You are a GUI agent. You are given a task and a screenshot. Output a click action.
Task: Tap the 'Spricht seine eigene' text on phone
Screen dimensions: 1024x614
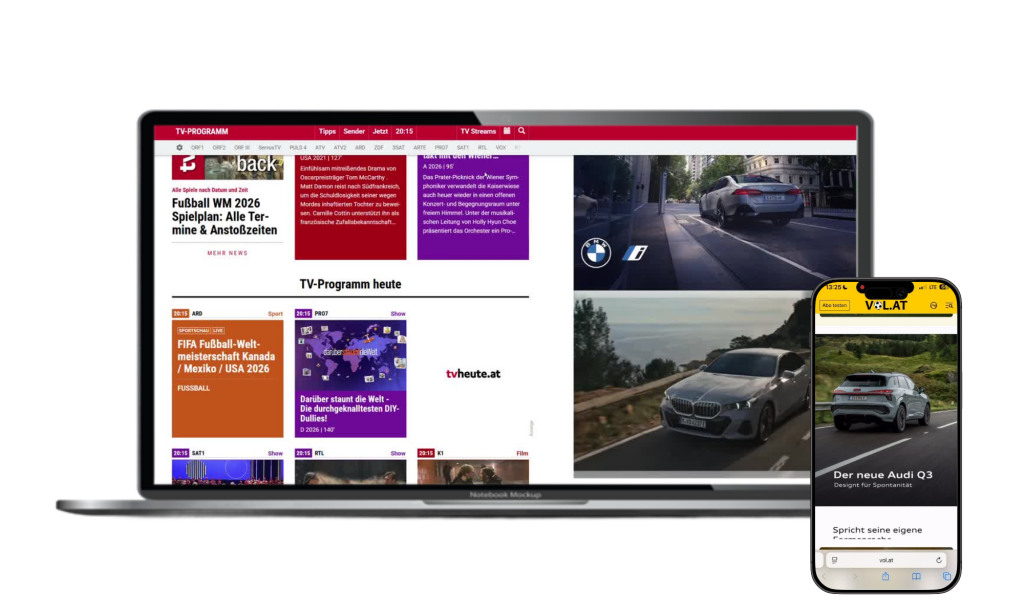(877, 530)
